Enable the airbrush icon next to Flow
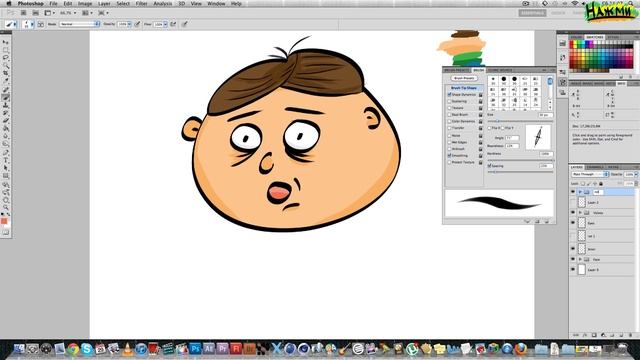This screenshot has width=640, height=360. click(173, 24)
